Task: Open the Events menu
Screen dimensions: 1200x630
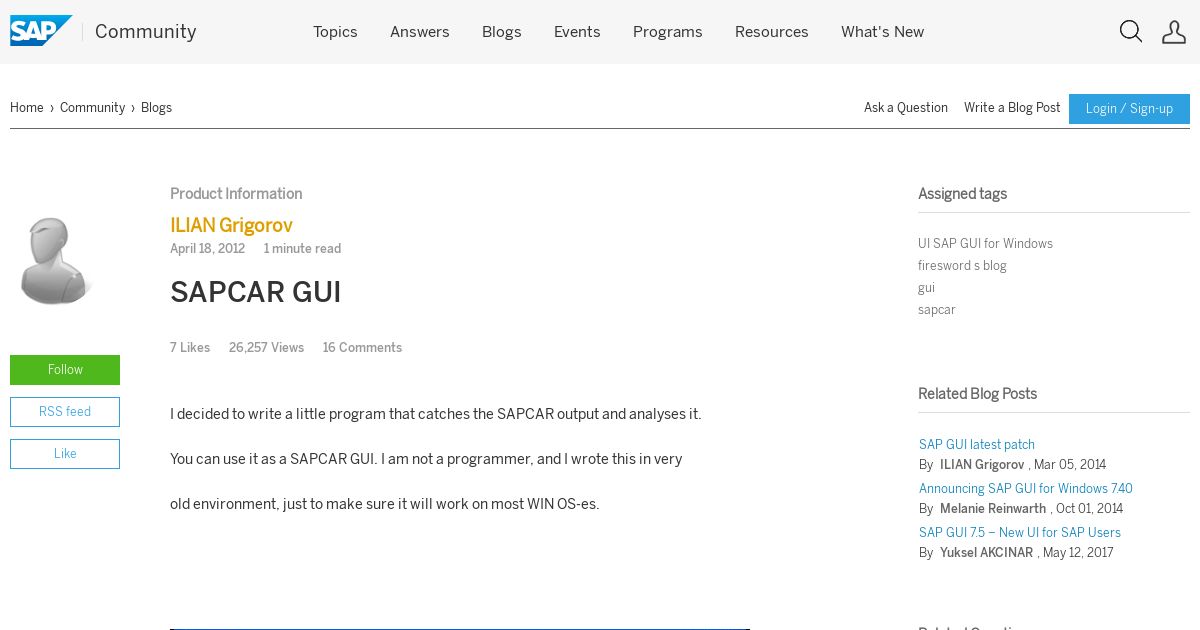Action: tap(577, 32)
